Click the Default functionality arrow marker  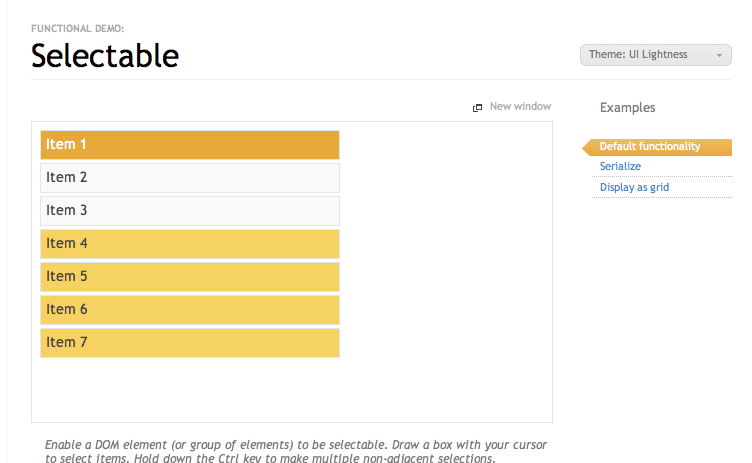click(x=587, y=148)
